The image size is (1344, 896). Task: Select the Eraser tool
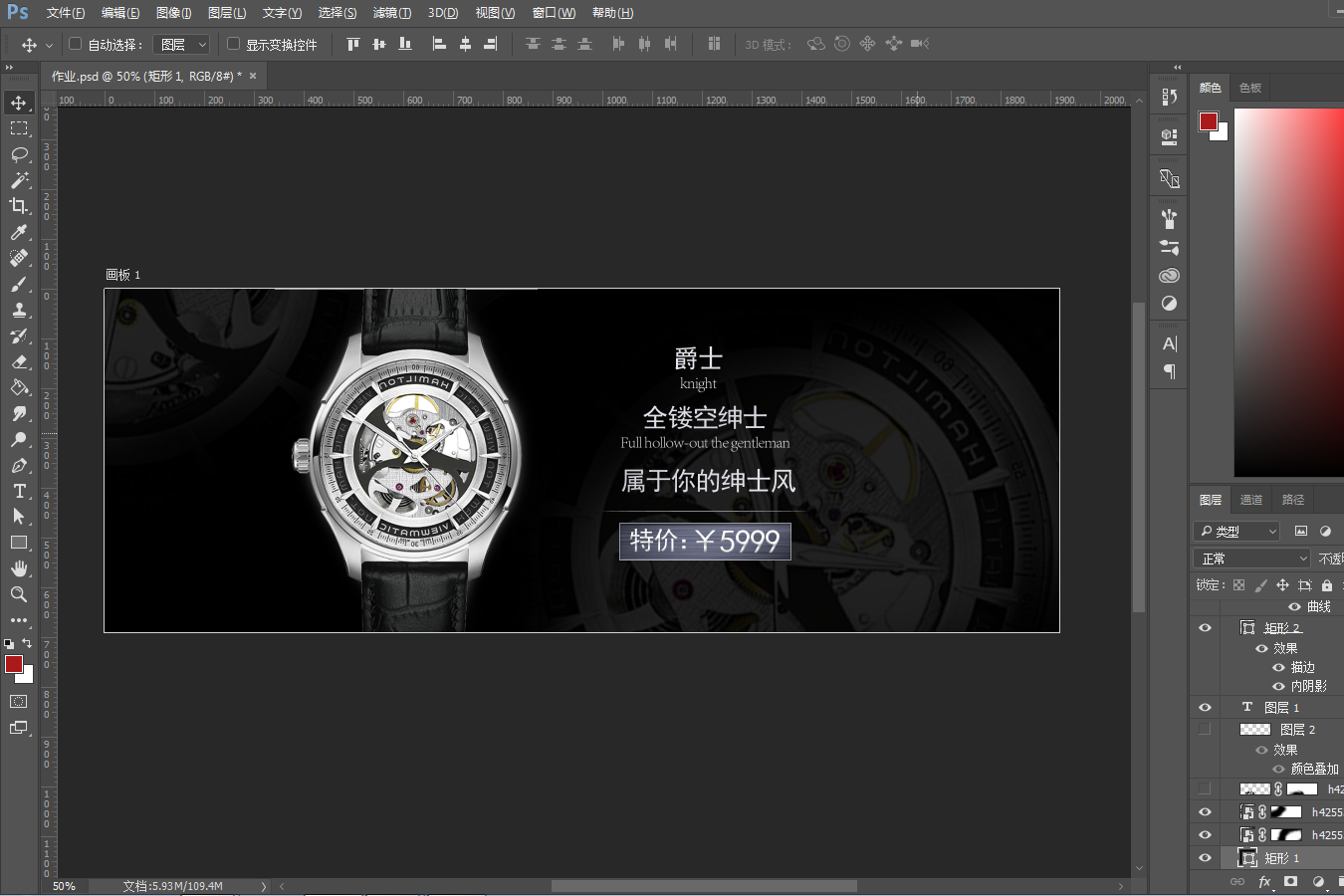point(19,361)
